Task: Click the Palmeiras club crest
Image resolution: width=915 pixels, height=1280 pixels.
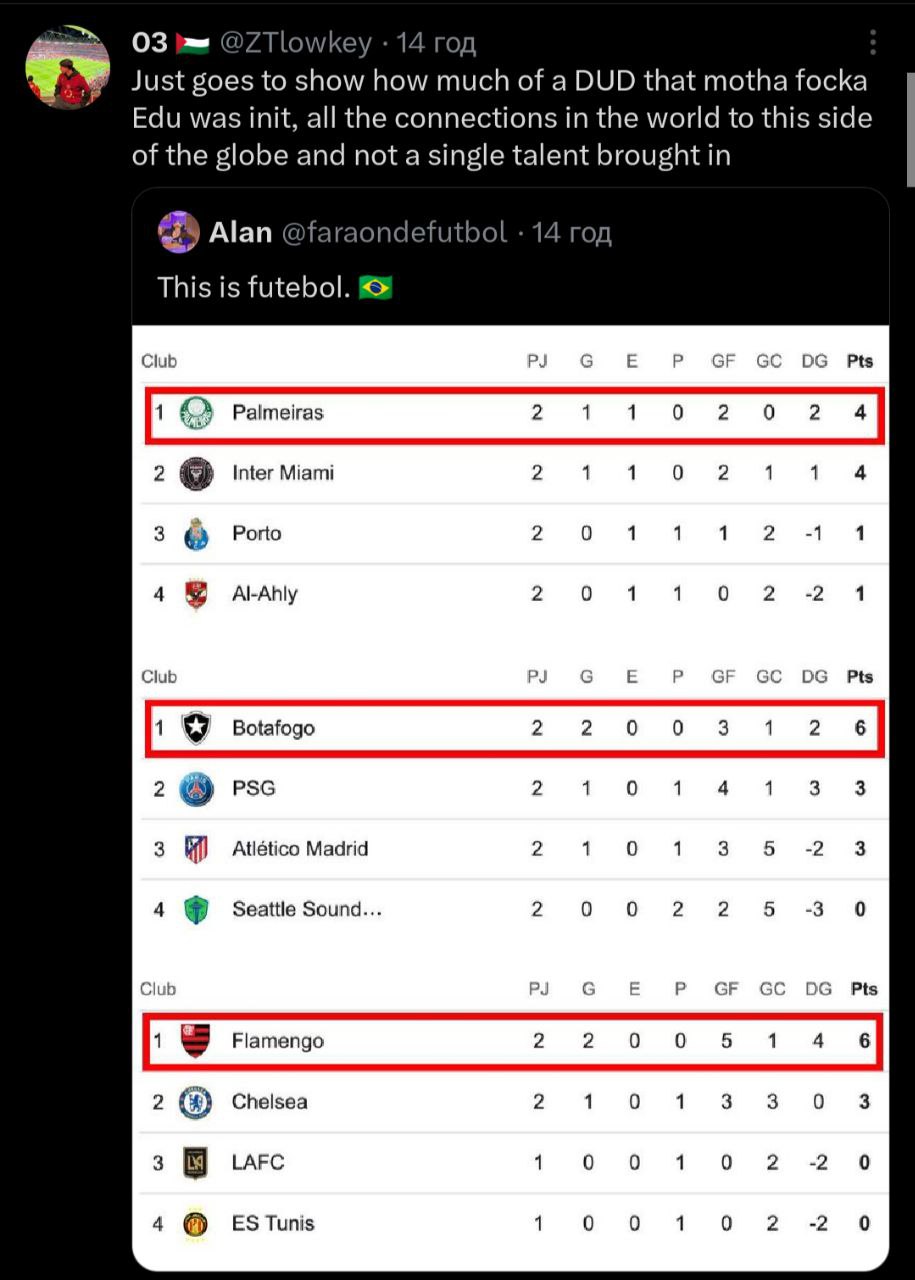Action: point(196,413)
